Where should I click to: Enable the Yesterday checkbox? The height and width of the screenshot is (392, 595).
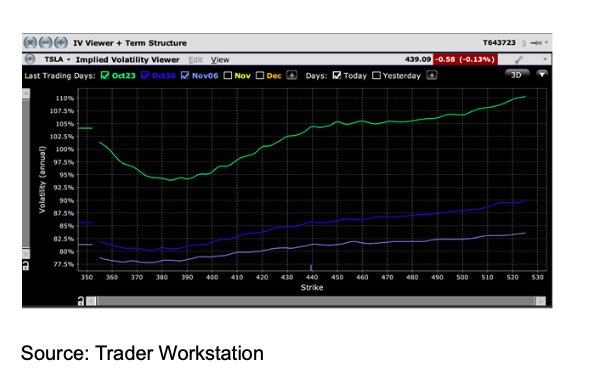click(376, 76)
